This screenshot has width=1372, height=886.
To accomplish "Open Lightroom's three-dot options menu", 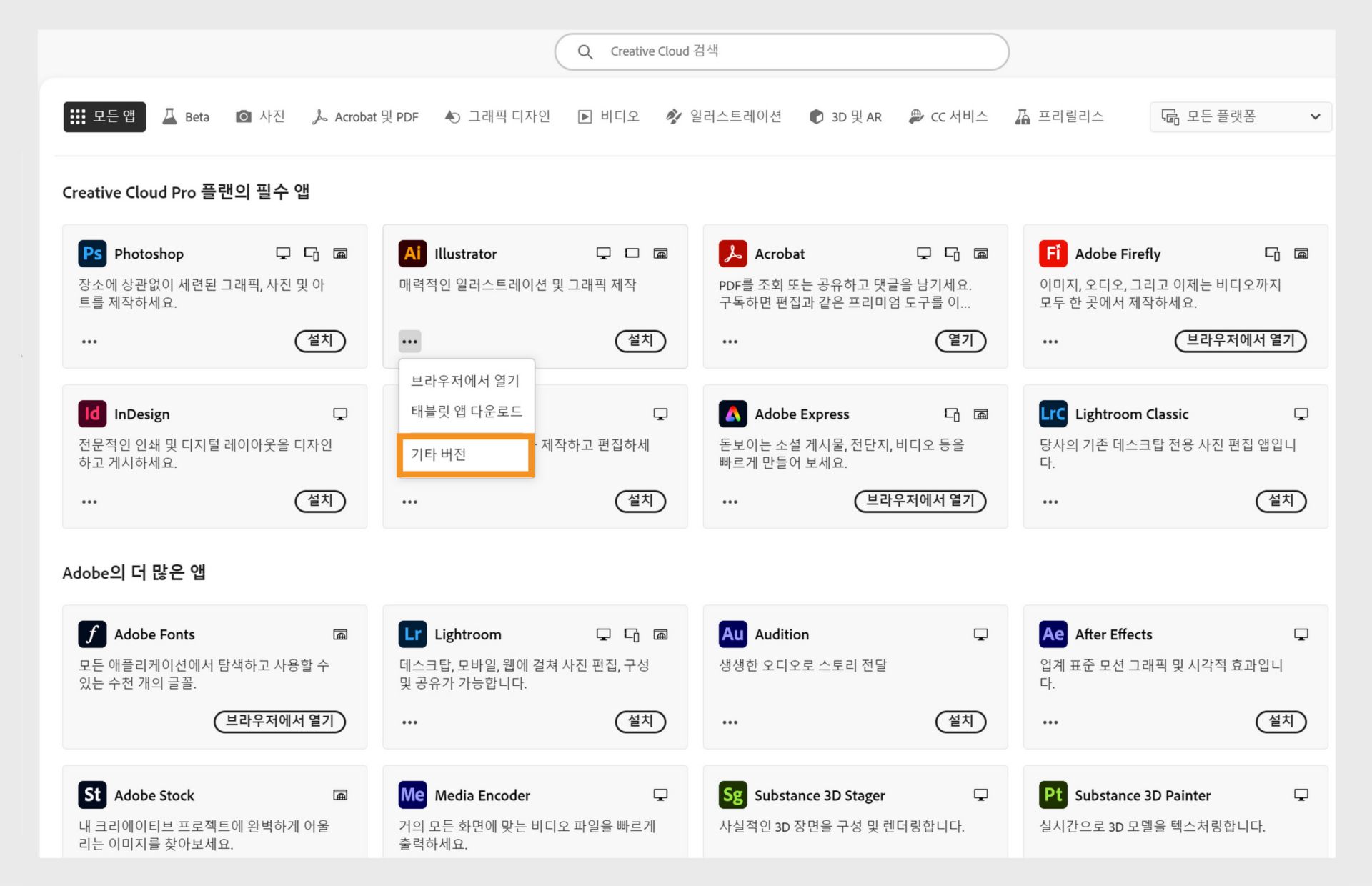I will (409, 722).
